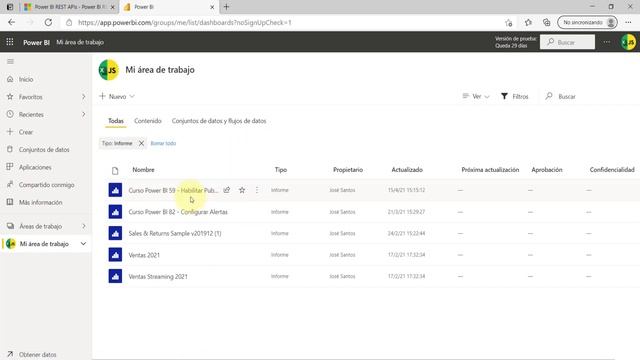Open the JS user profile avatar

click(x=628, y=42)
